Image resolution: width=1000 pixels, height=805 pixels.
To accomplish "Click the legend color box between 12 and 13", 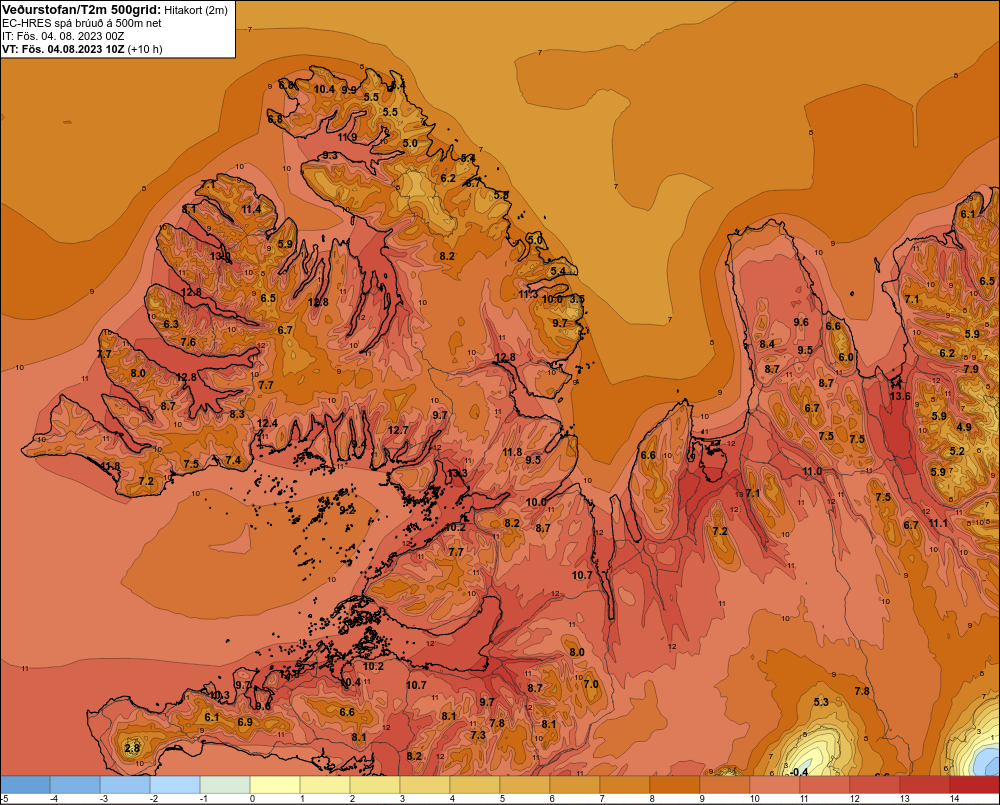I will (875, 784).
